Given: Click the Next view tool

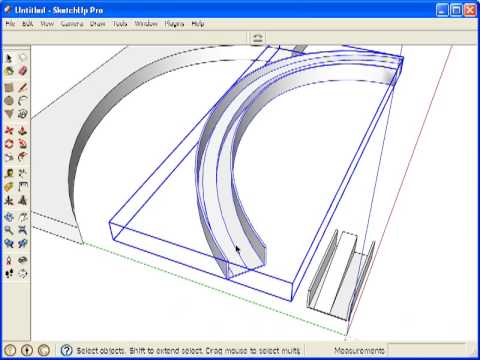Looking at the screenshot, I should pos(23,244).
